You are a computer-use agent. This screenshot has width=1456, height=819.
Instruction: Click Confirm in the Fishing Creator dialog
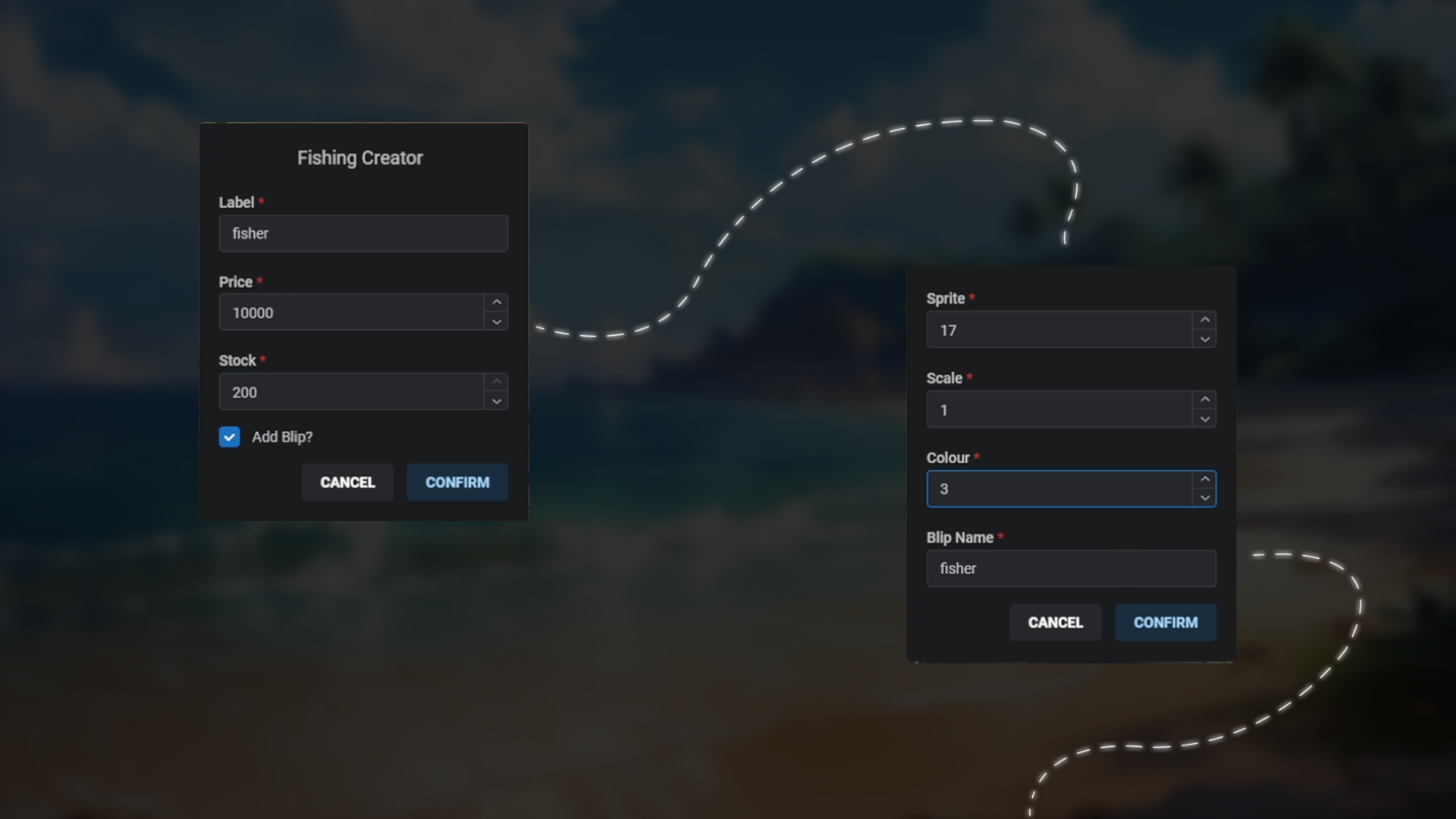pos(457,482)
